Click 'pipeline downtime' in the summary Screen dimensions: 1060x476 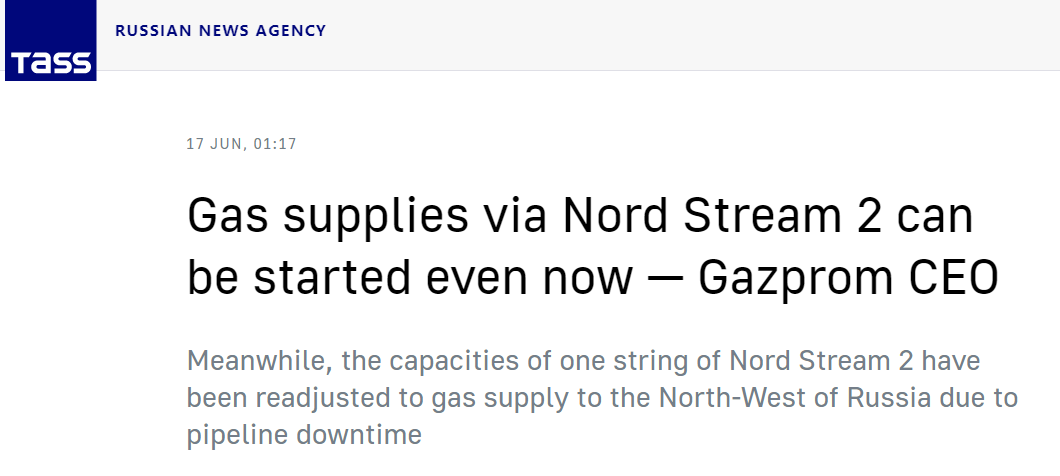(x=304, y=436)
